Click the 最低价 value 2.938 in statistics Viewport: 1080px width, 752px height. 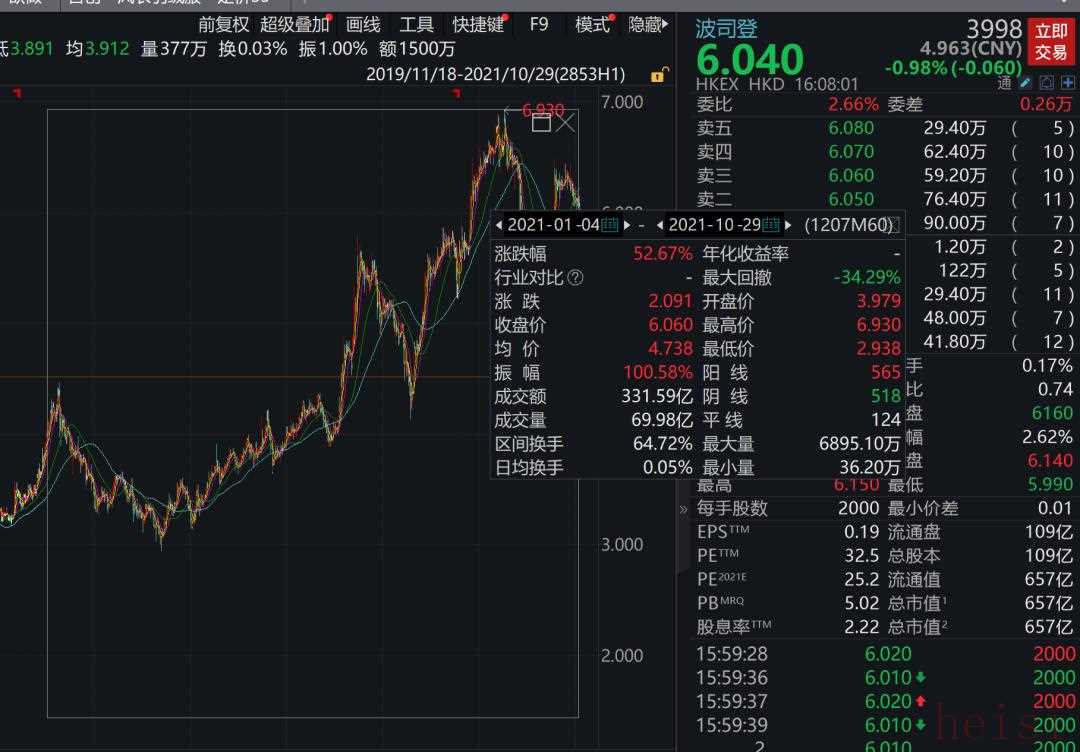click(879, 348)
